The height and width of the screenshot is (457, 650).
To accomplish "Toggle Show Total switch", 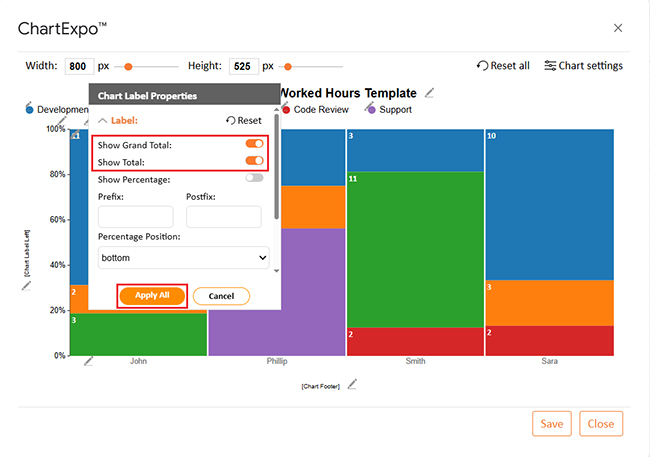I will pyautogui.click(x=254, y=160).
